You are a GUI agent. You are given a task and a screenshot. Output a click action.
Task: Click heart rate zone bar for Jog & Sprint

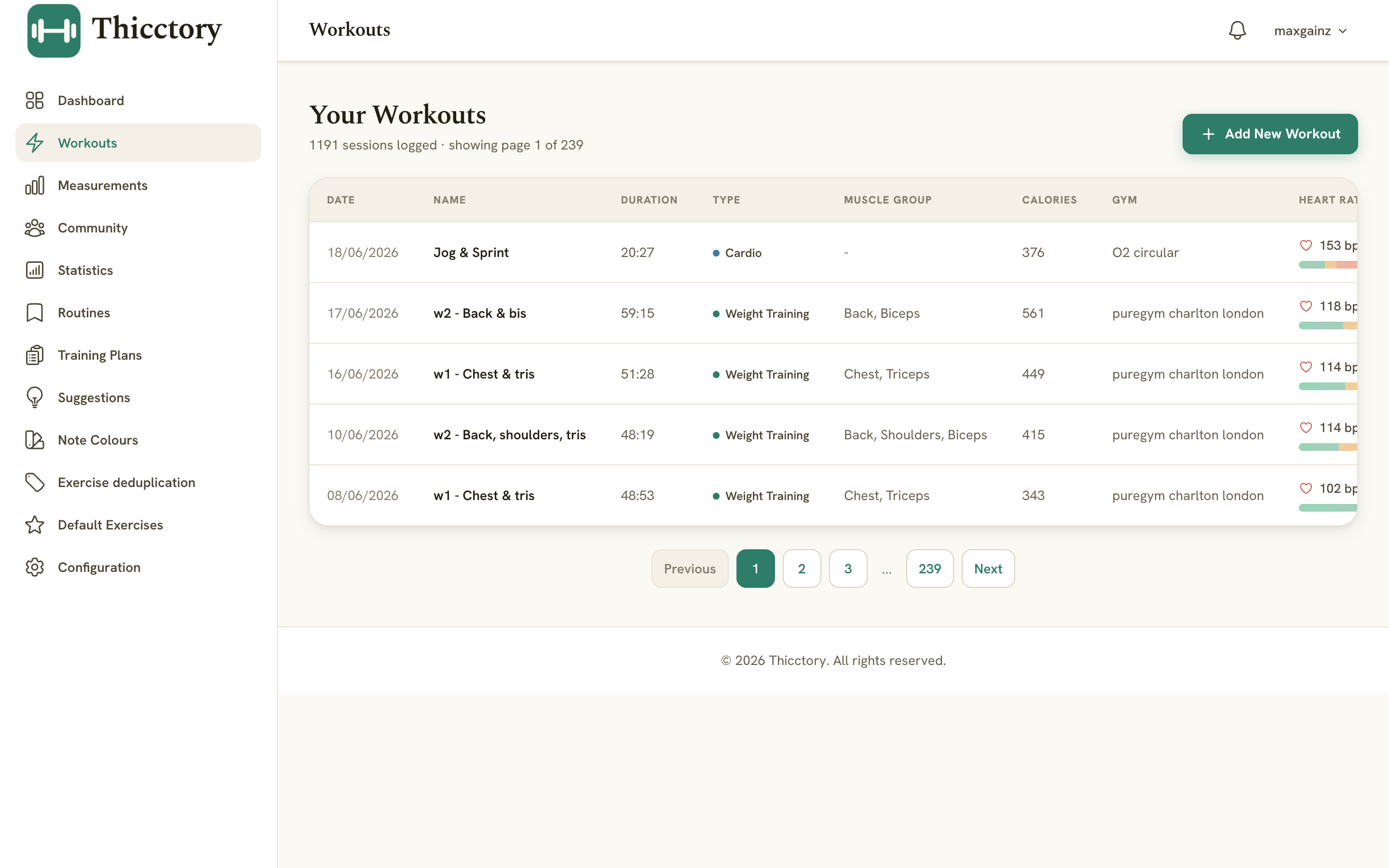(1328, 265)
